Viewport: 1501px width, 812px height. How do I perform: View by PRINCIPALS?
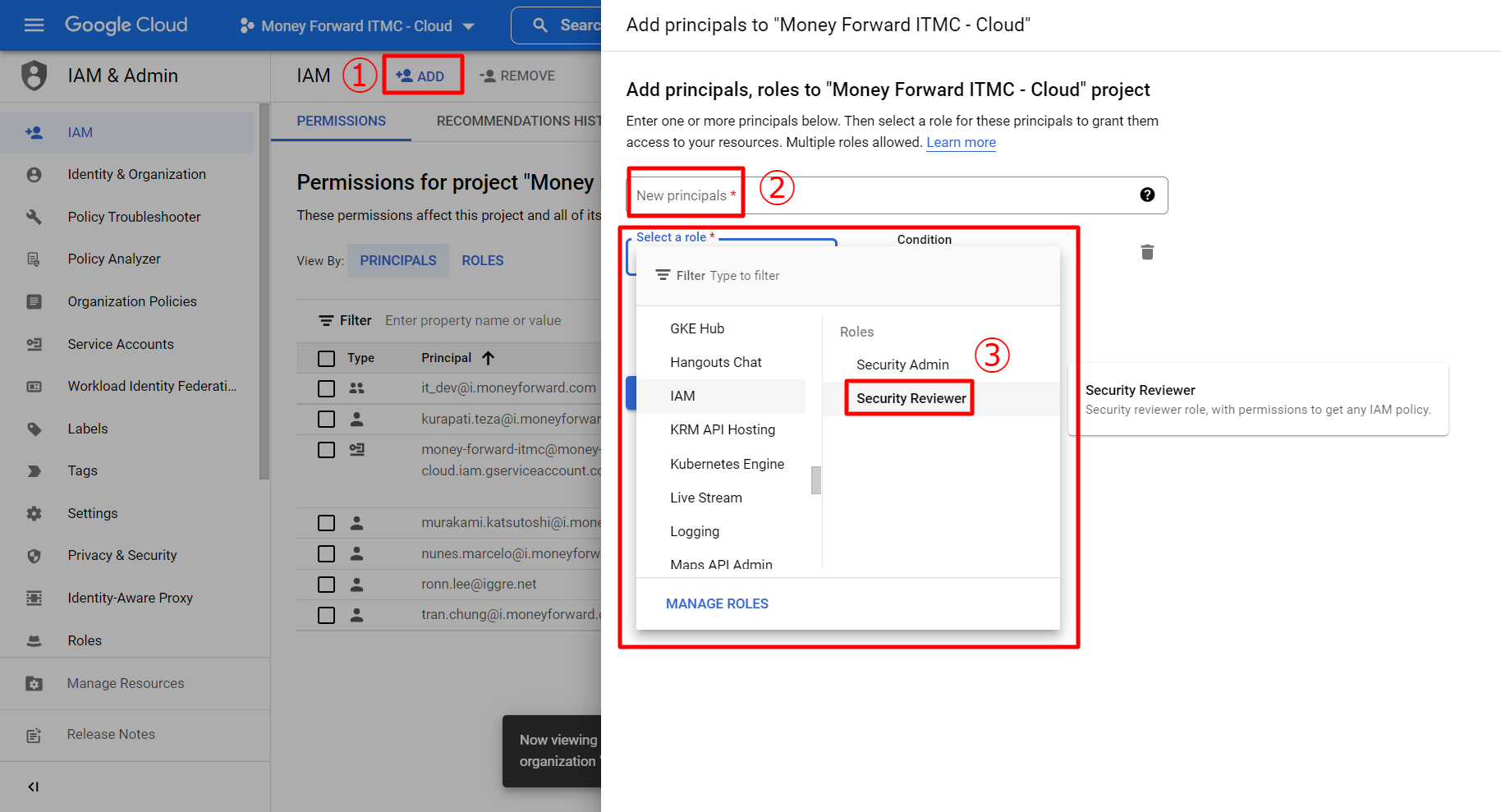[398, 260]
